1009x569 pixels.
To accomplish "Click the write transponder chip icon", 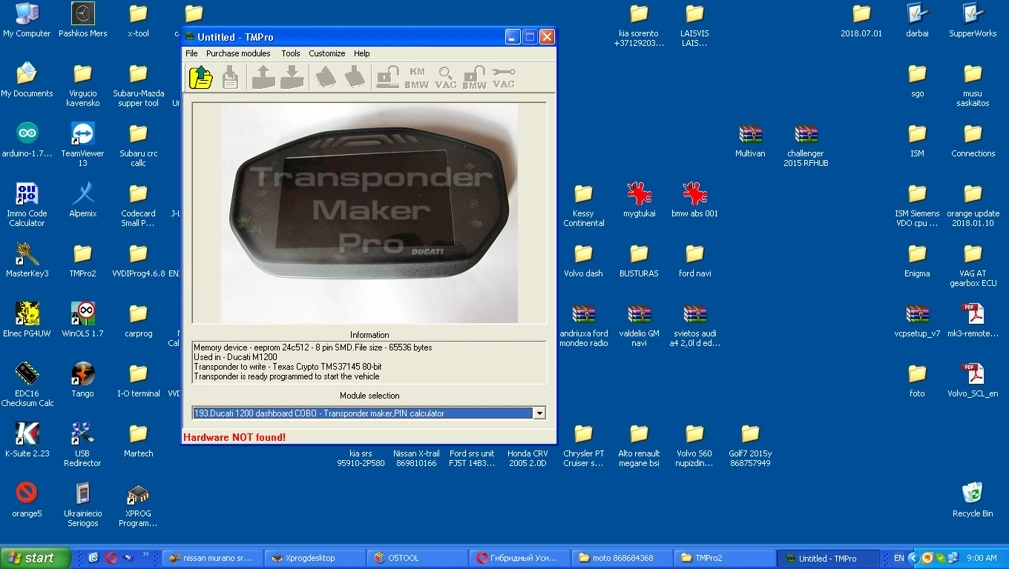I will (x=355, y=77).
